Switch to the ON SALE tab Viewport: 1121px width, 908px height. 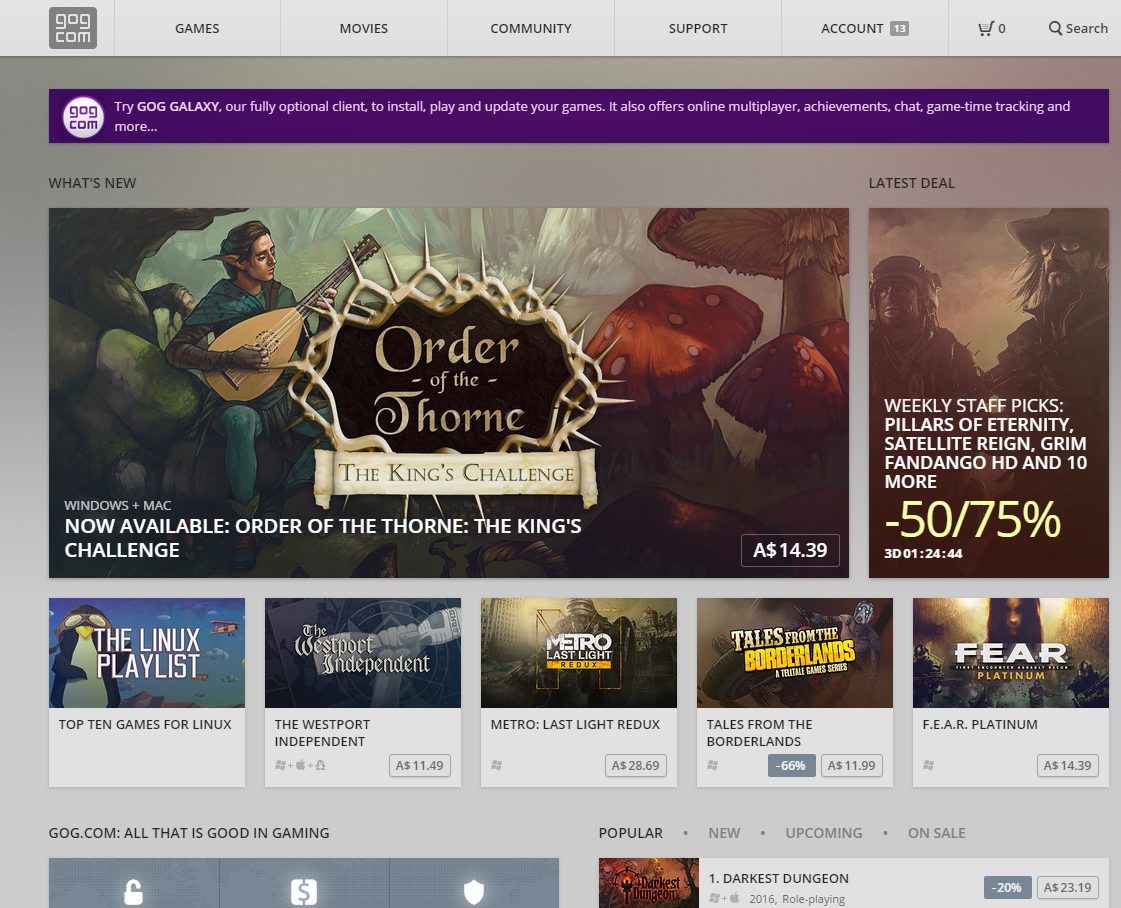point(937,833)
